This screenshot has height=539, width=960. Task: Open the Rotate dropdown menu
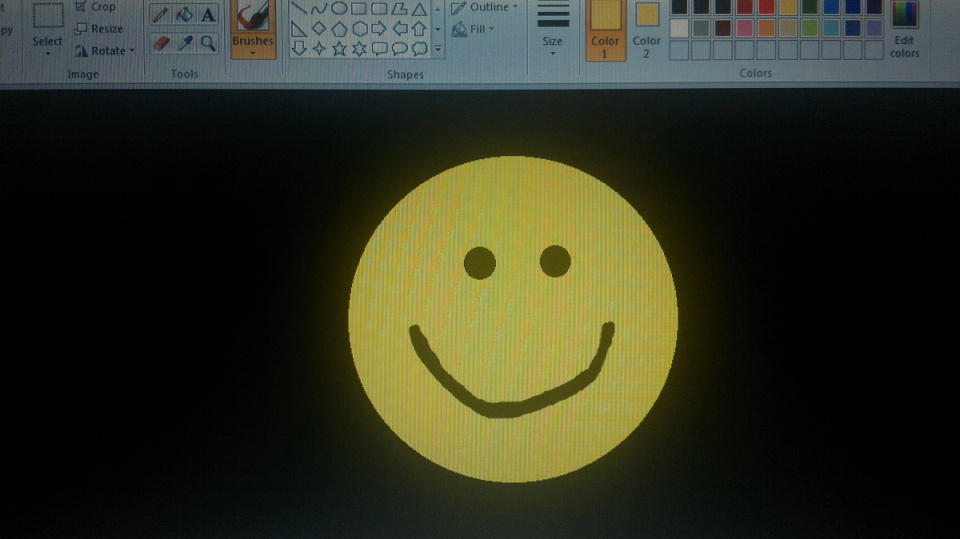105,51
